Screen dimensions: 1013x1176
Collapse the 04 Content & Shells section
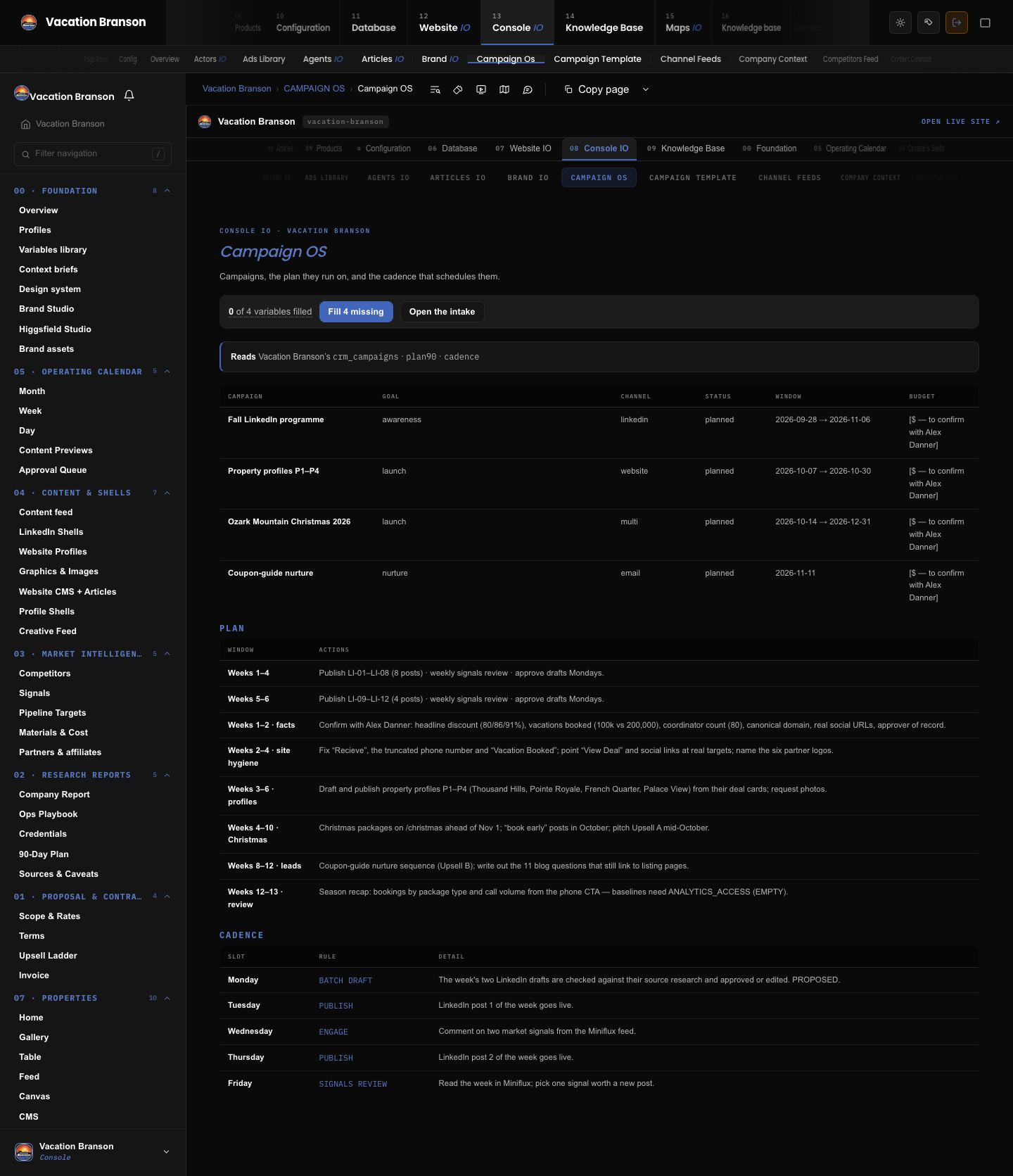pos(167,493)
